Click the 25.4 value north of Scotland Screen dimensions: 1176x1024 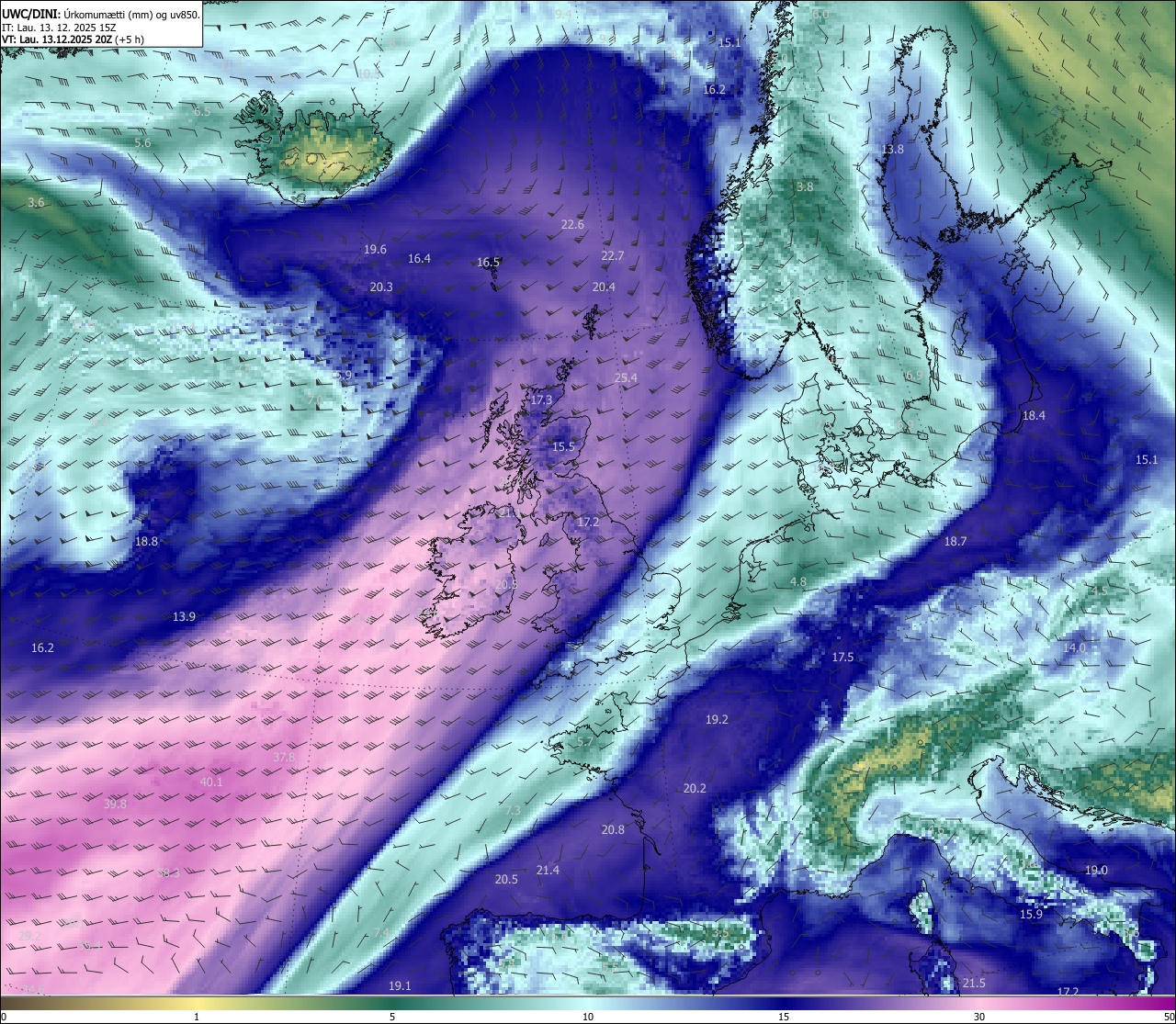[x=626, y=378]
